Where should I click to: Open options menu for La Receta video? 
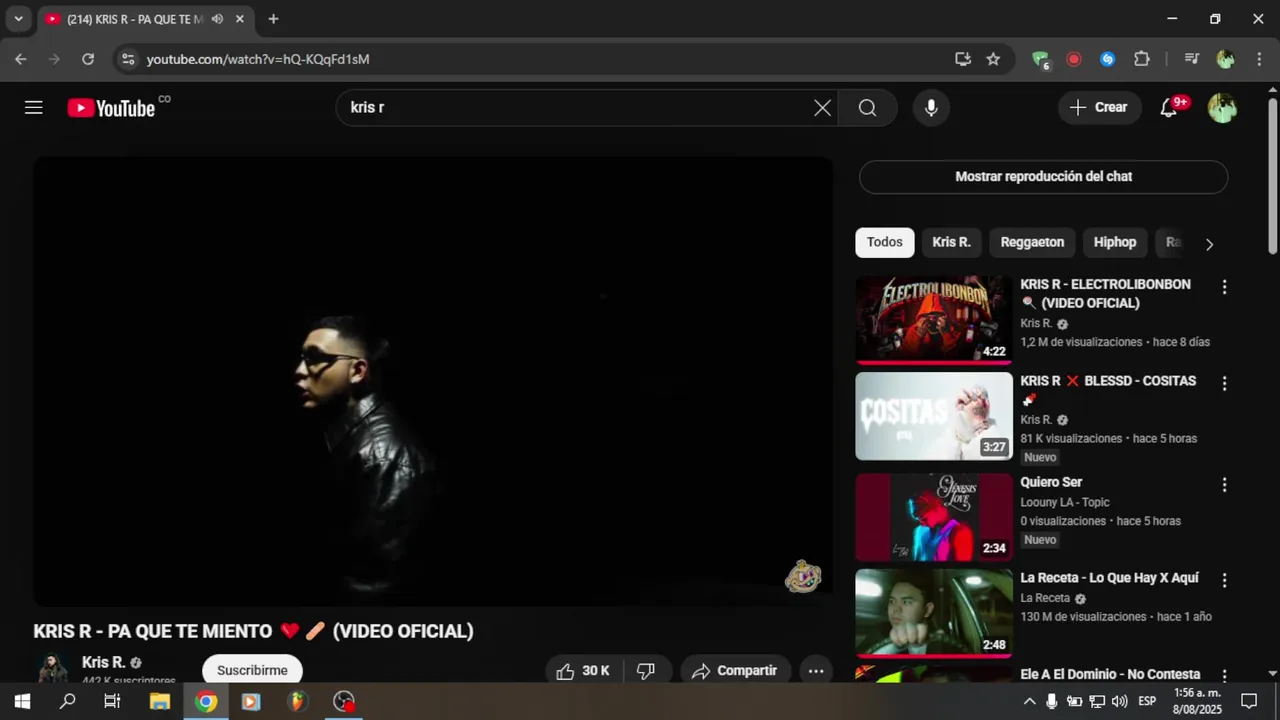[x=1224, y=580]
